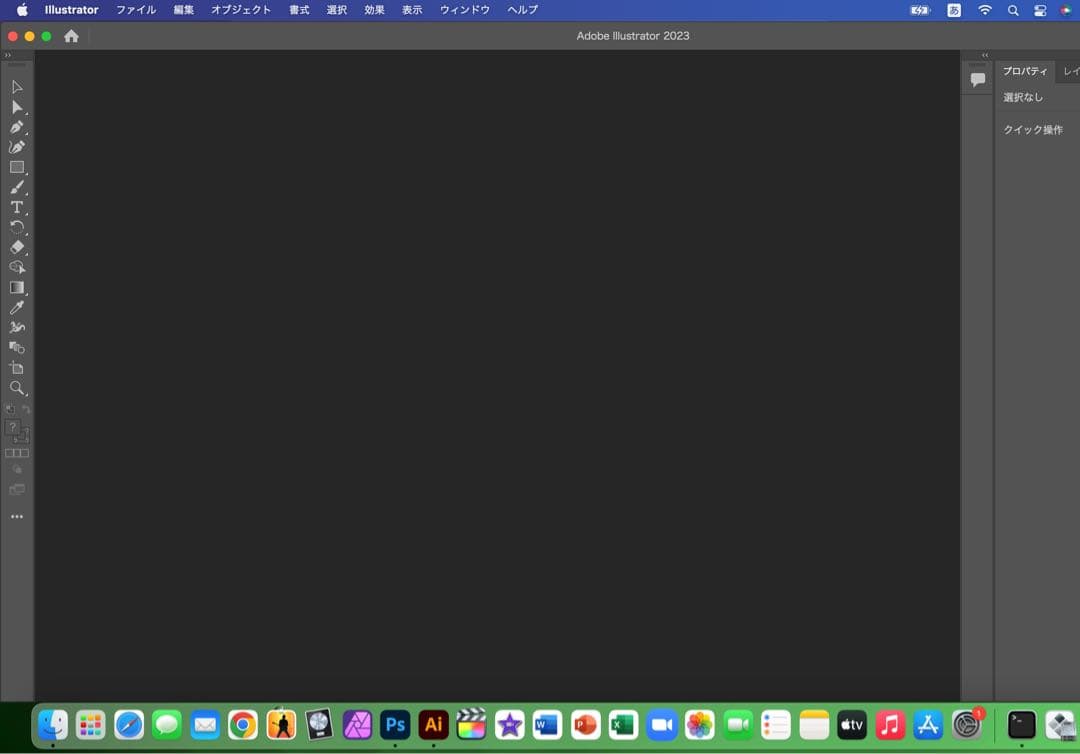This screenshot has width=1080, height=754.
Task: Choose the Zoom tool in the toolbar
Action: pyautogui.click(x=16, y=389)
